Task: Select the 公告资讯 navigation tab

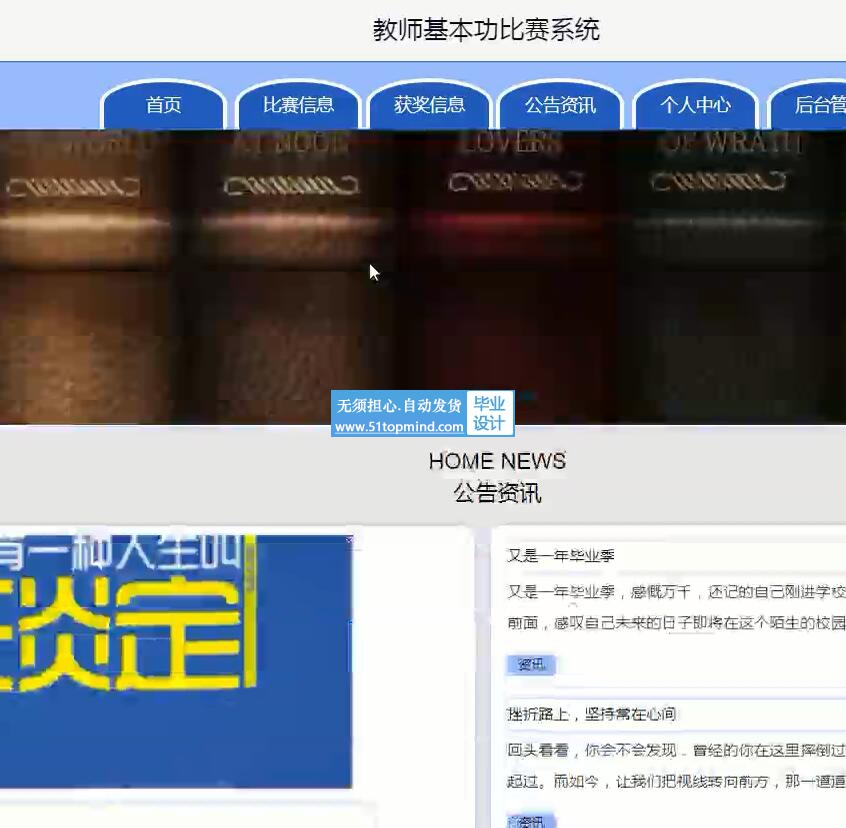Action: point(561,105)
